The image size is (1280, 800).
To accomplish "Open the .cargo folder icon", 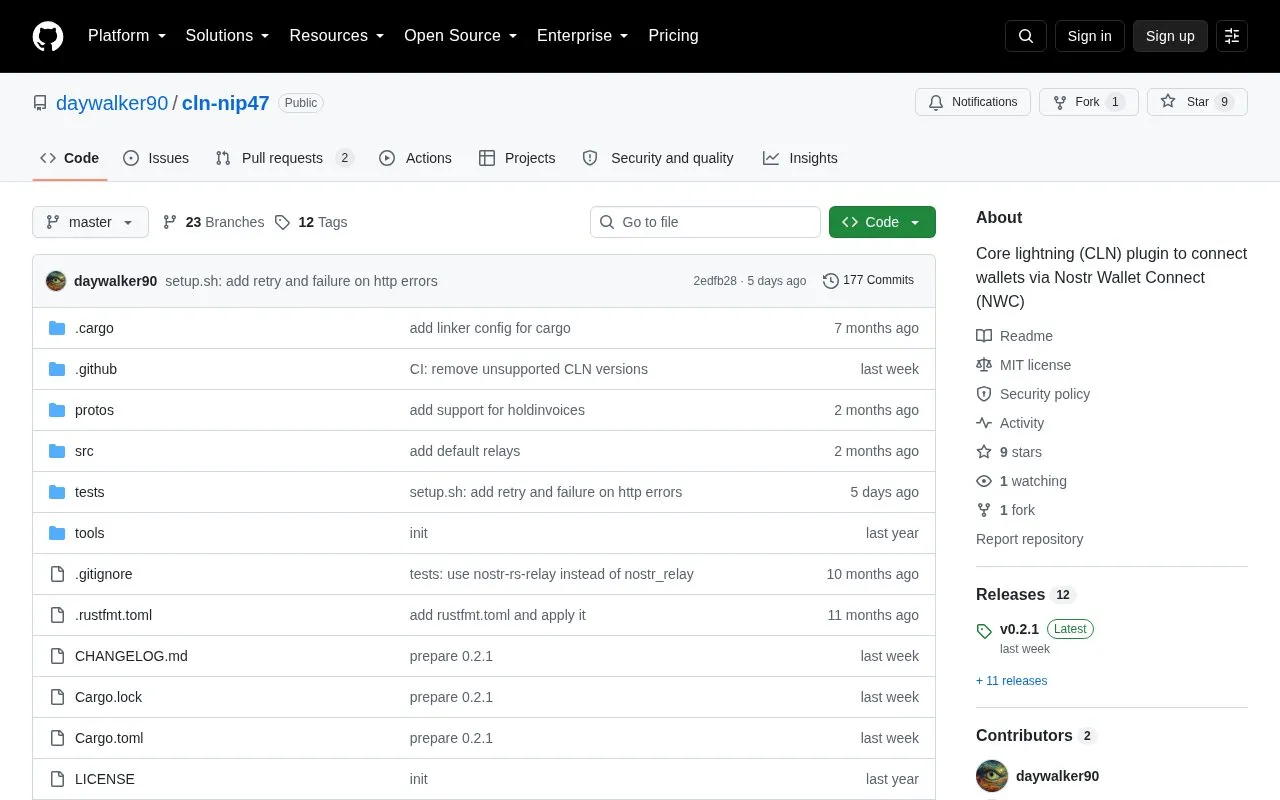I will 57,328.
